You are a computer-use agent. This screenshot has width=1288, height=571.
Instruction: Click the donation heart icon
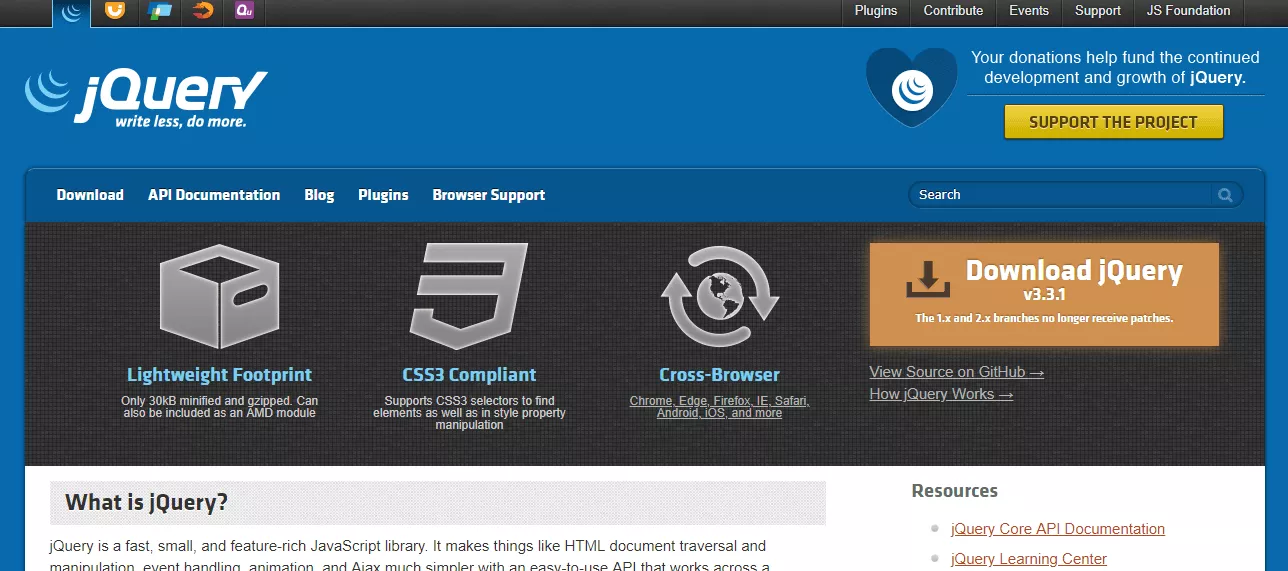[x=911, y=87]
